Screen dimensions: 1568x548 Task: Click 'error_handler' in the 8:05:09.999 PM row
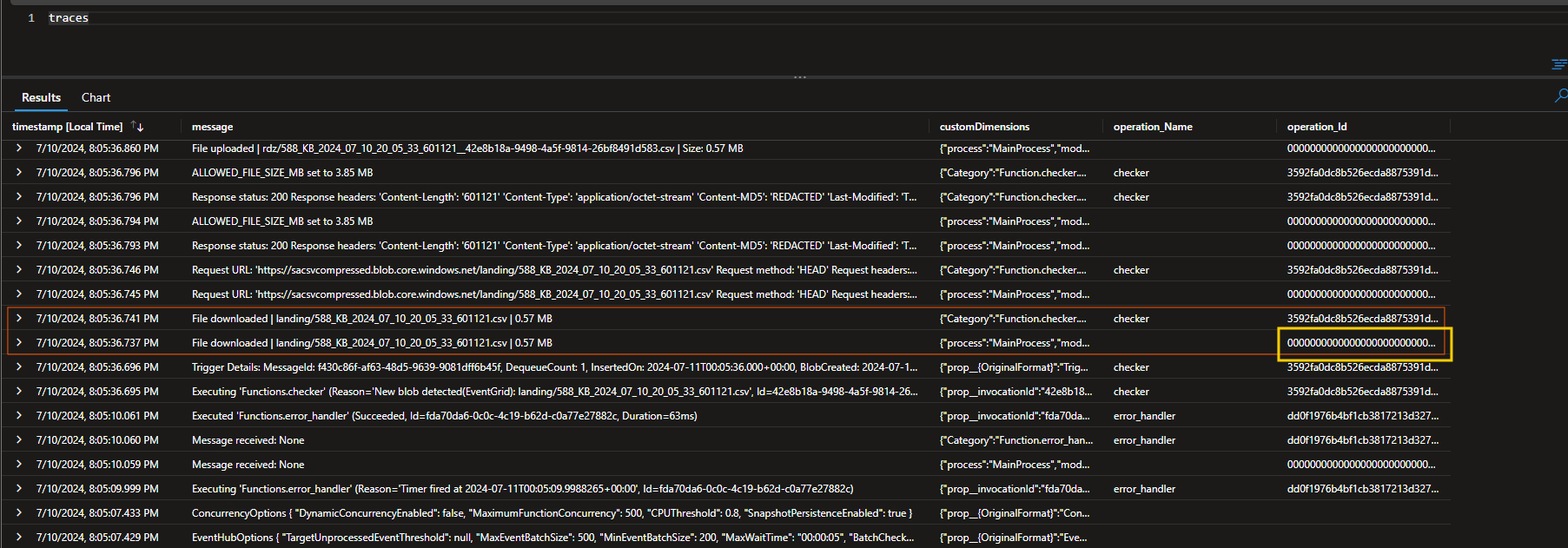(x=1144, y=489)
